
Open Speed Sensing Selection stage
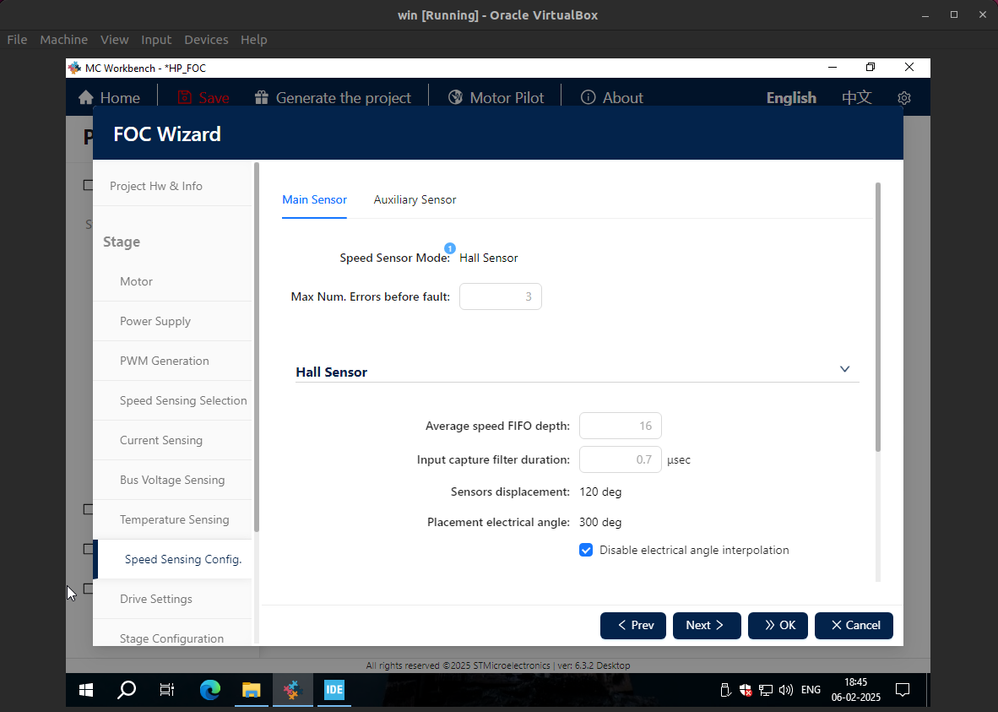pos(172,400)
